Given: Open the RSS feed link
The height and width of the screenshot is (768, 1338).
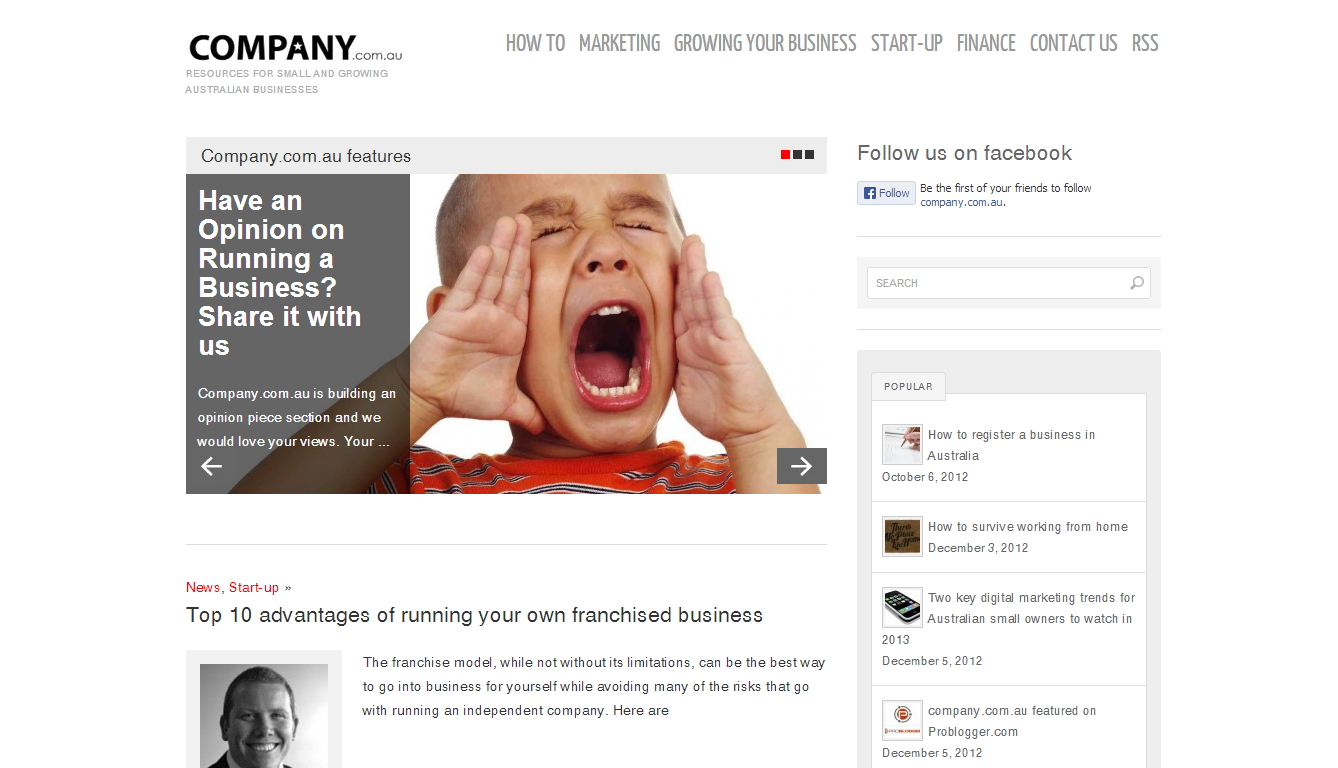Looking at the screenshot, I should pos(1145,43).
